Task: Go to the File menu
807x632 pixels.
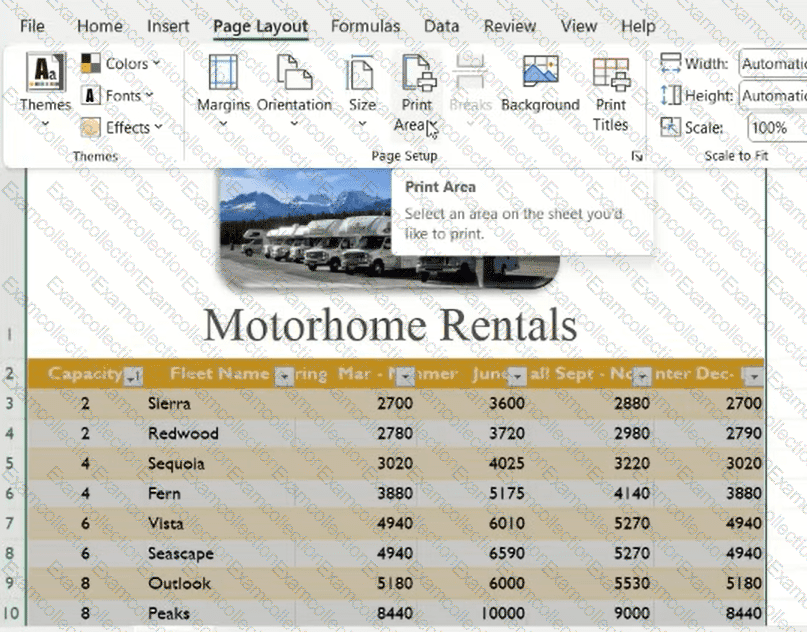Action: (x=32, y=26)
